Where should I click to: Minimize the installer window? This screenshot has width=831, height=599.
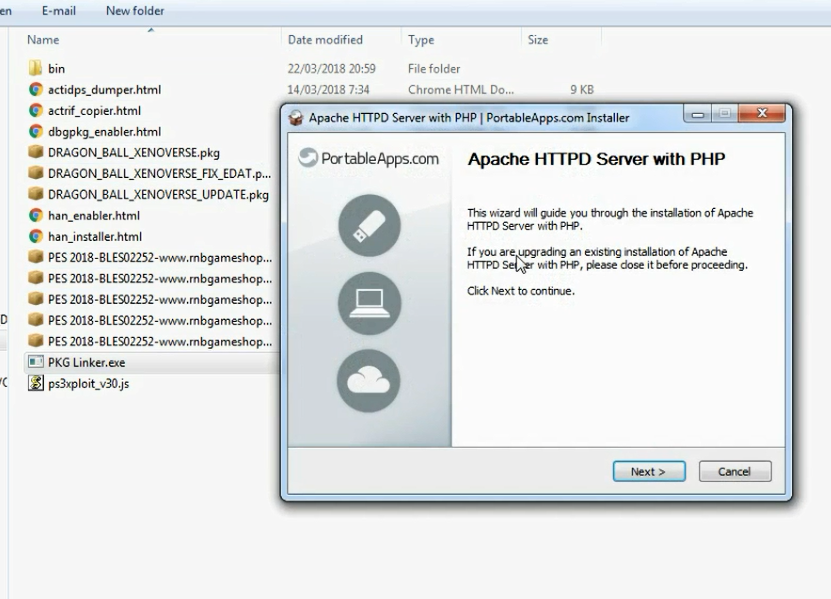coord(697,113)
